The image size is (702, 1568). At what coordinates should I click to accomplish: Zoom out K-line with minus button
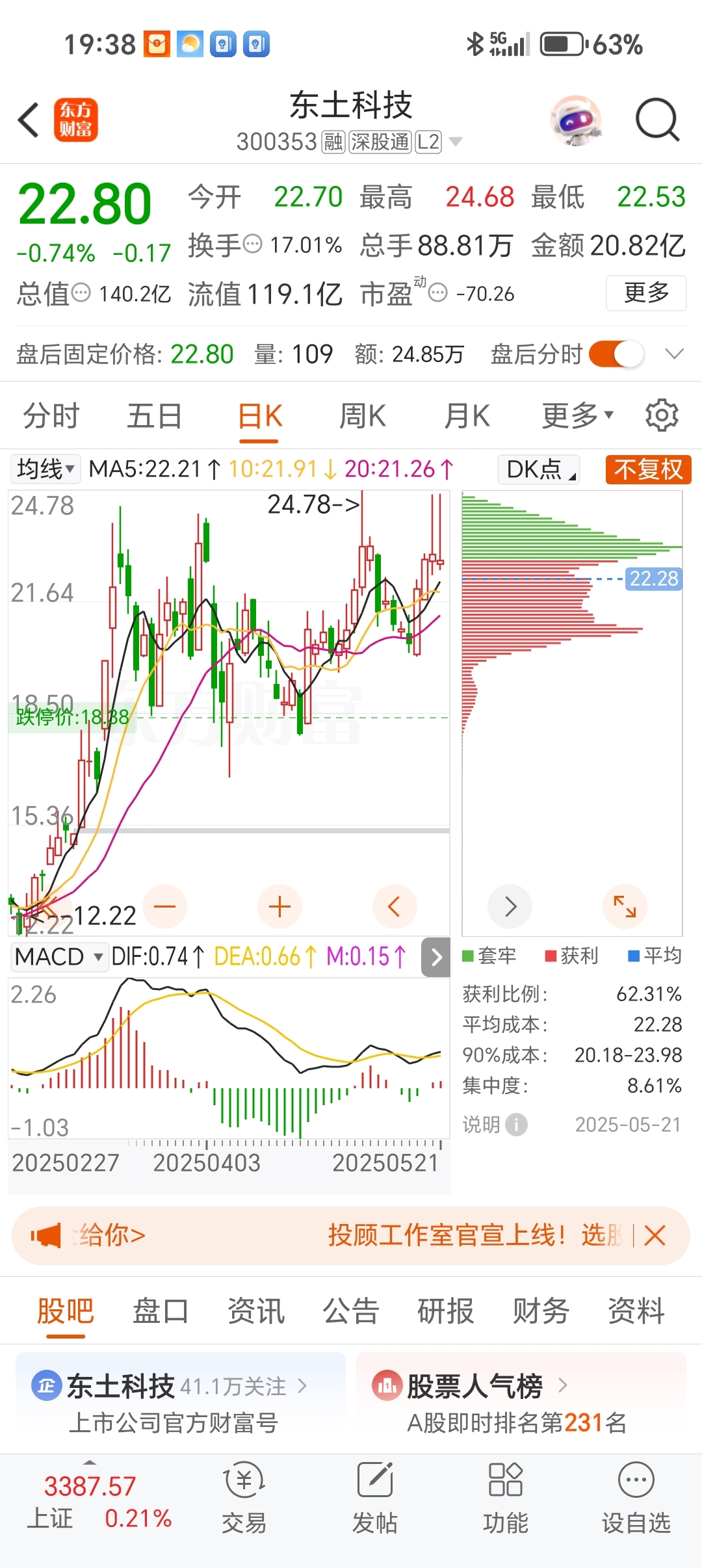click(x=165, y=906)
